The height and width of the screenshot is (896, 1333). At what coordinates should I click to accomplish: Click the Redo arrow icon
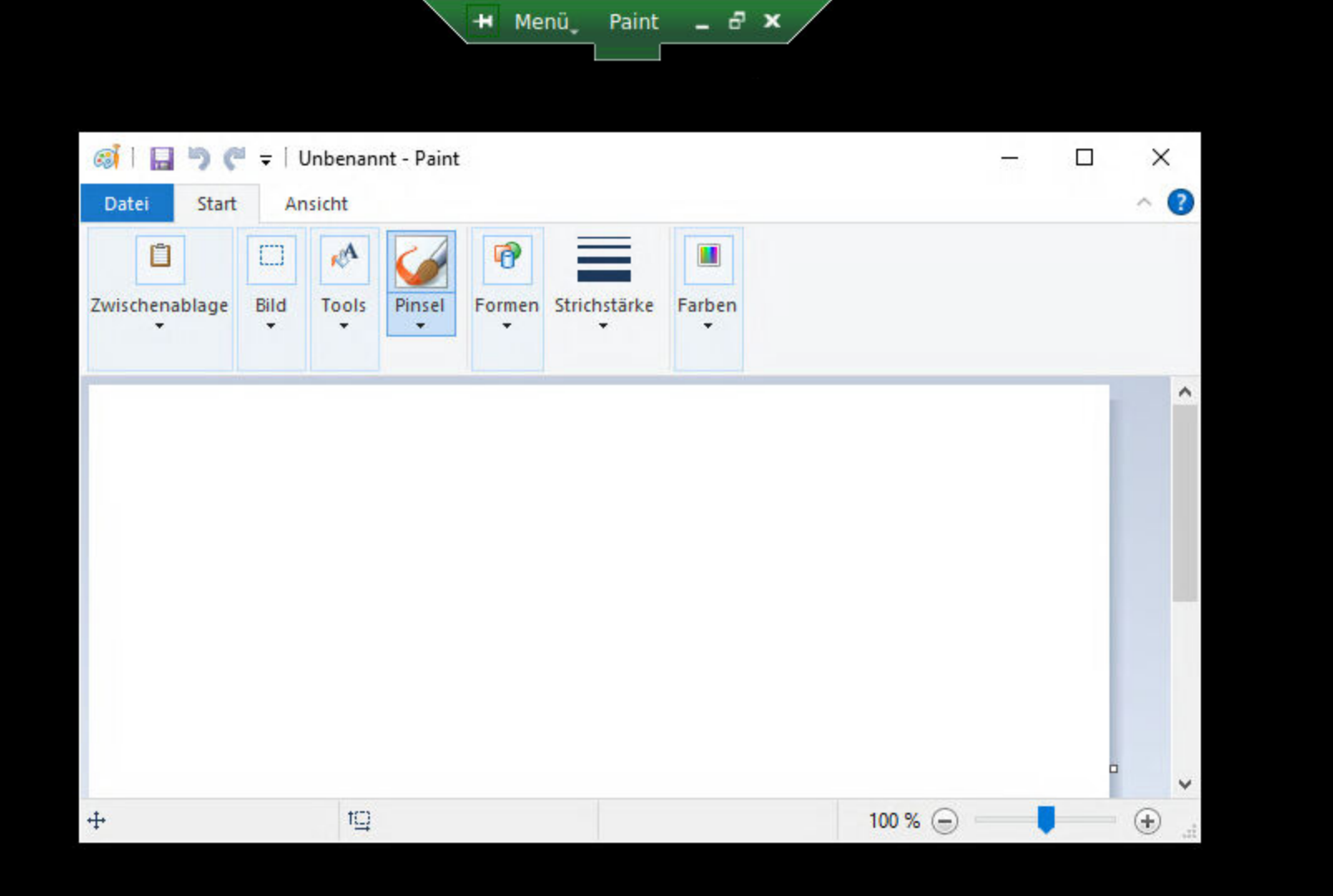(x=234, y=158)
